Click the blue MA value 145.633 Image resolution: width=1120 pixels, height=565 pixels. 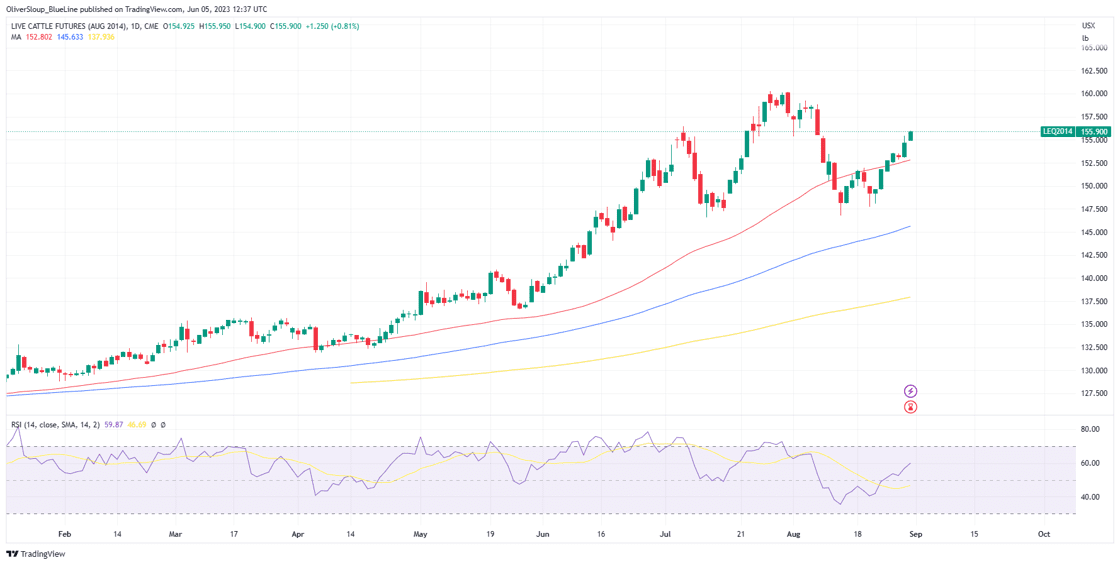[x=70, y=36]
